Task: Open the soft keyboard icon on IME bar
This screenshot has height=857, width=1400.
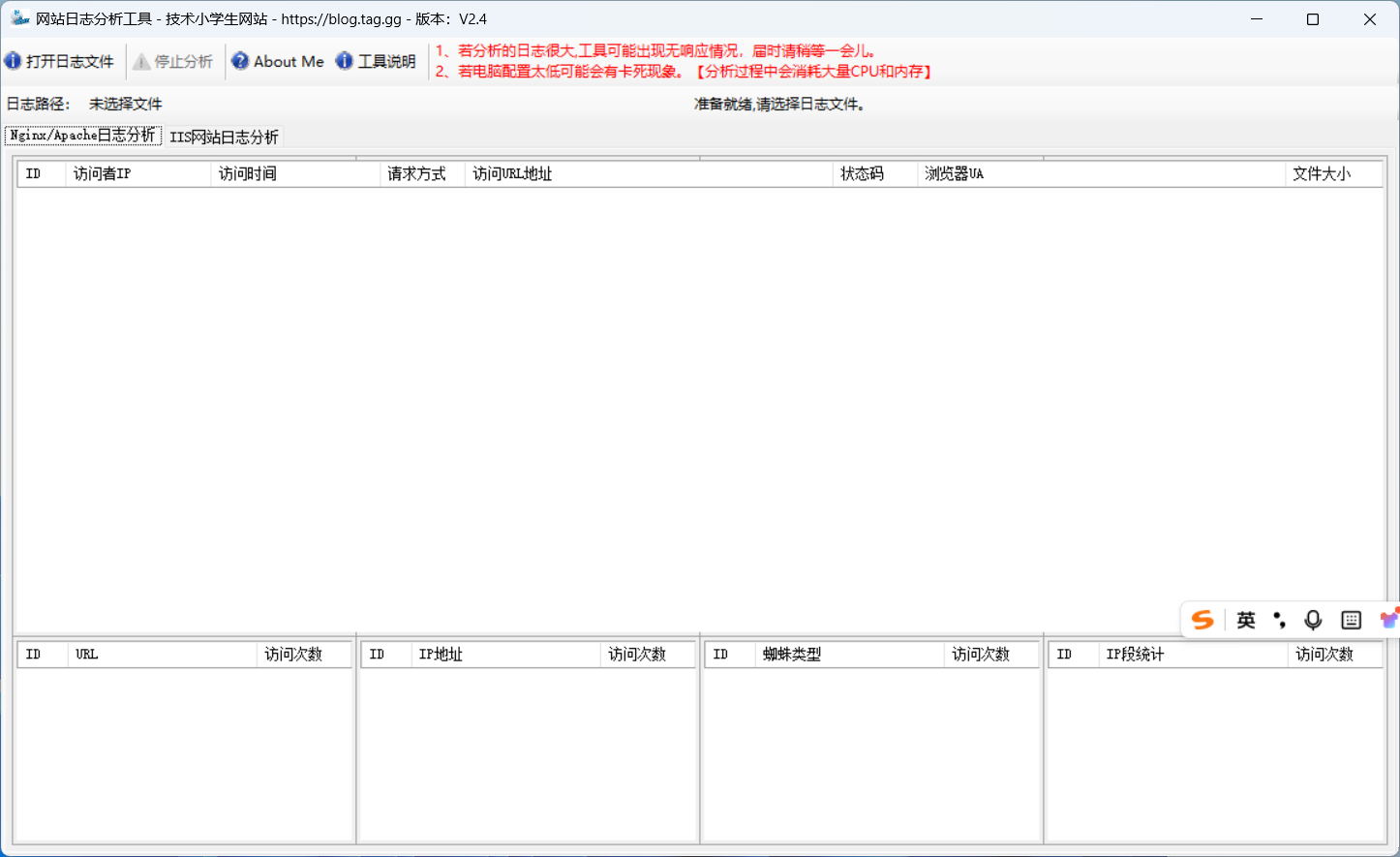Action: pos(1351,620)
